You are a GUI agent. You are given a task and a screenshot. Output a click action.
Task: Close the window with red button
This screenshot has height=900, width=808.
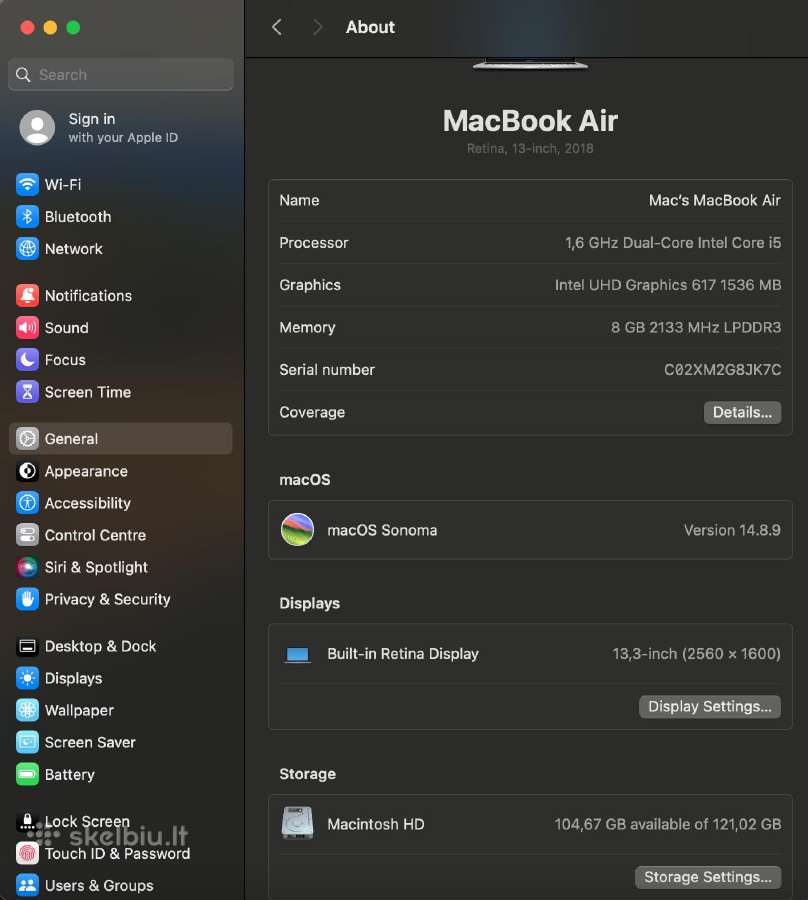[27, 27]
